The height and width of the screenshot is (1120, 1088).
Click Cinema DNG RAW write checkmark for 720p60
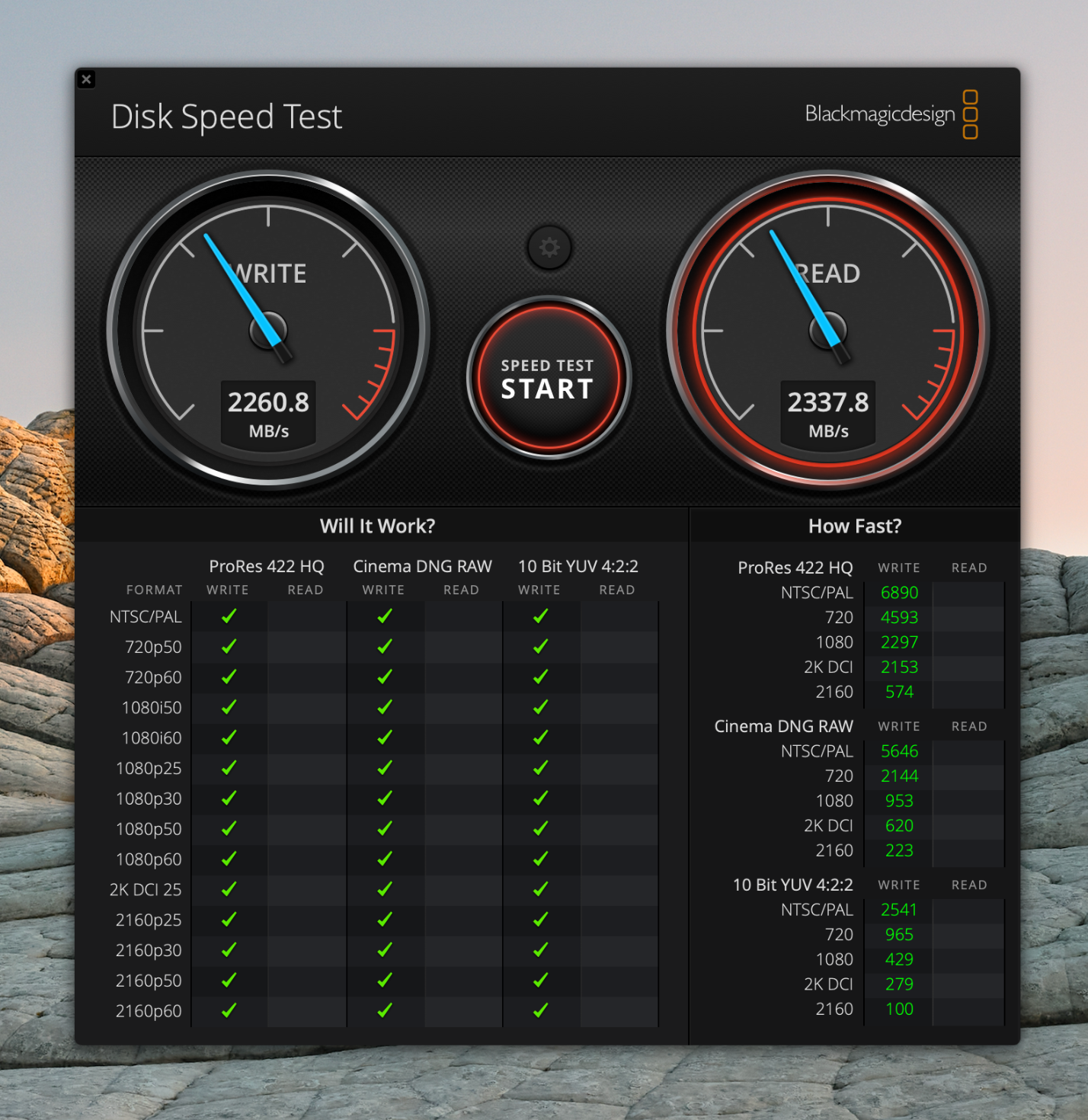click(x=385, y=677)
